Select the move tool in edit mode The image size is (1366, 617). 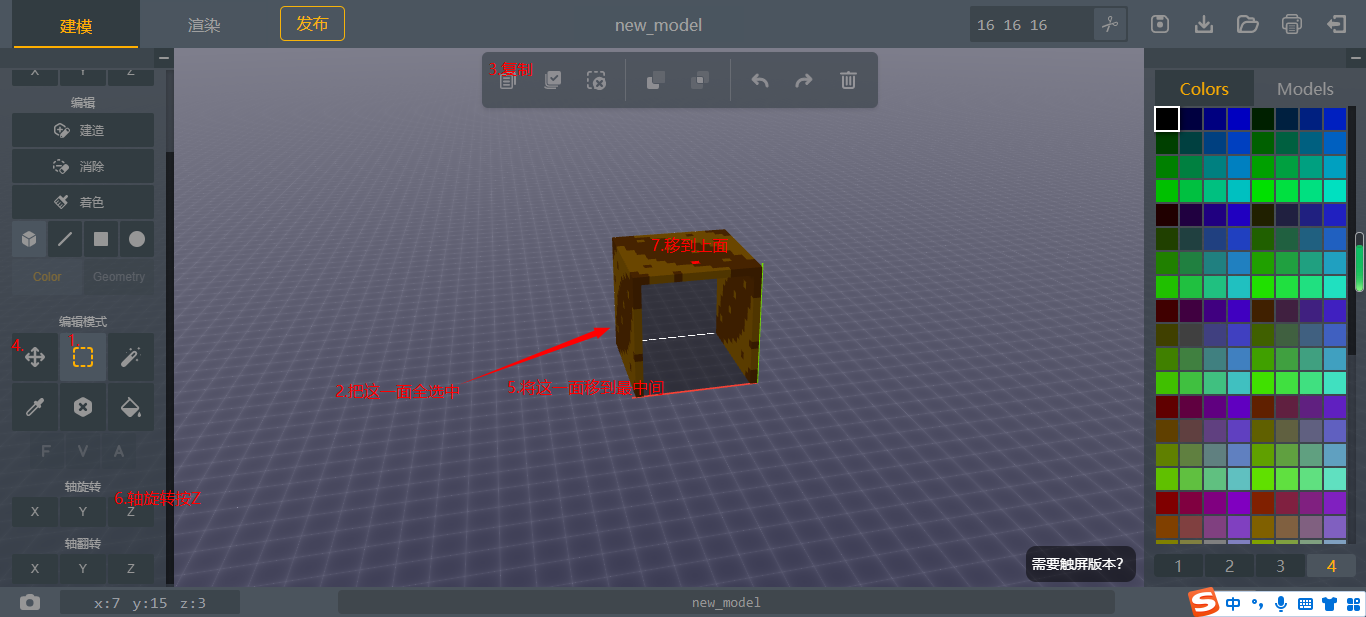point(35,357)
